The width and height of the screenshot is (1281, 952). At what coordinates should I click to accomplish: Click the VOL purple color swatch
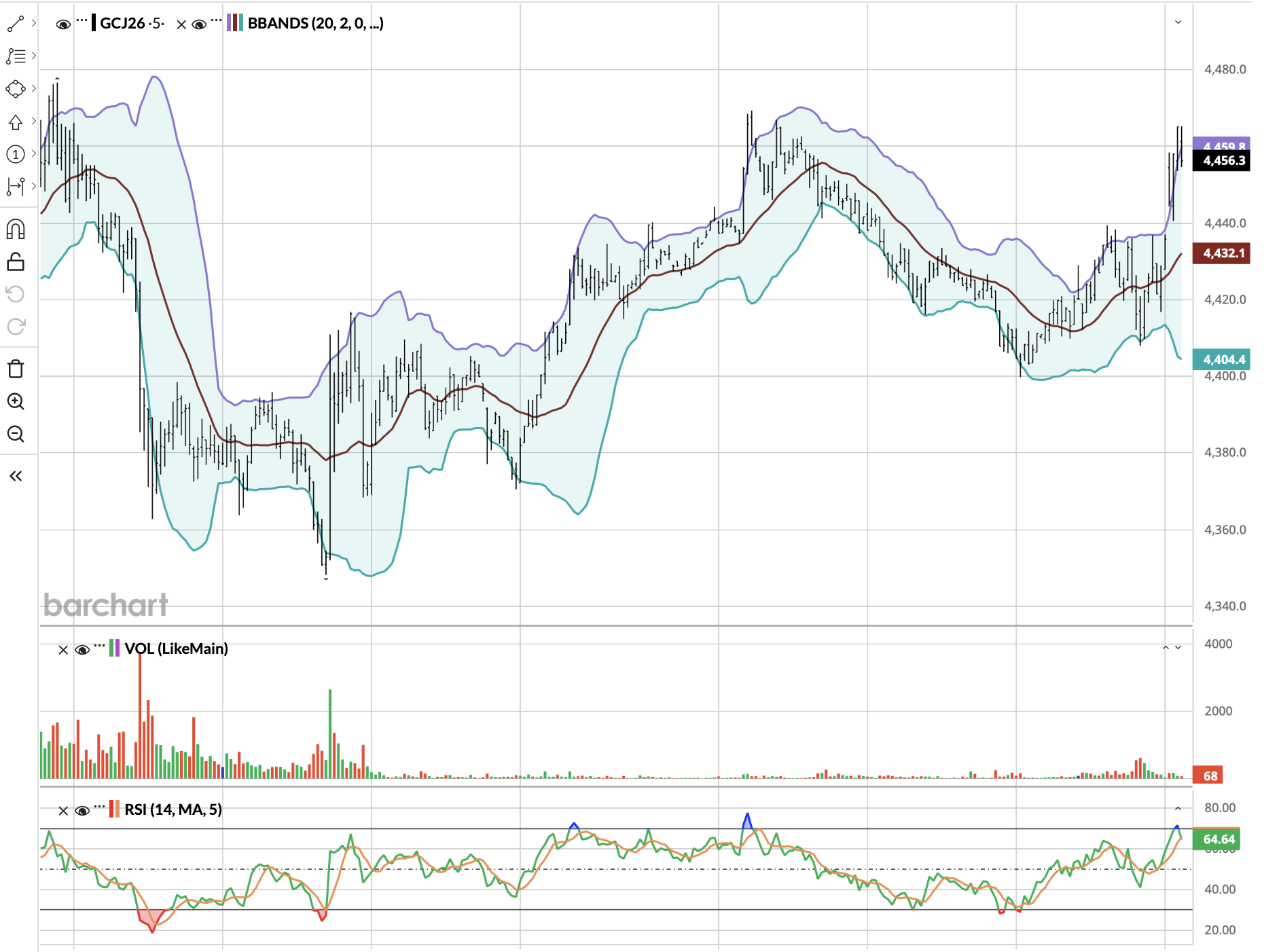click(118, 648)
